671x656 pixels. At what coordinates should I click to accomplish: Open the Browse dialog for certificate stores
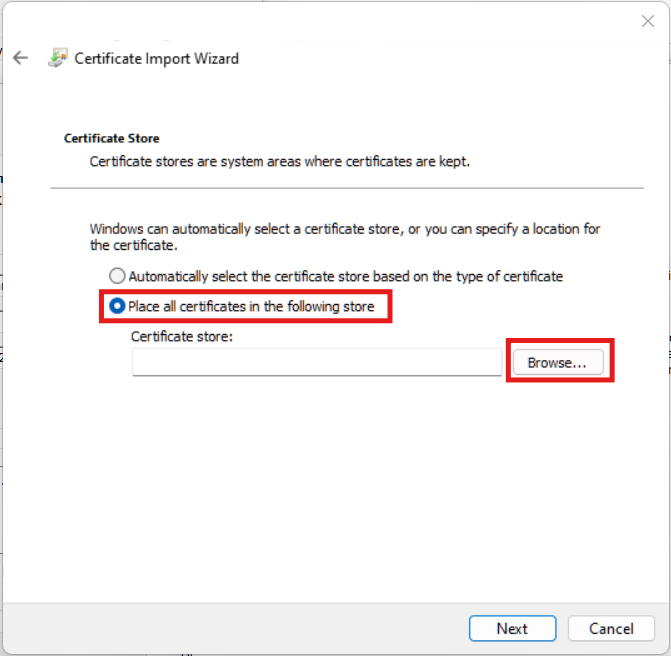(x=557, y=363)
